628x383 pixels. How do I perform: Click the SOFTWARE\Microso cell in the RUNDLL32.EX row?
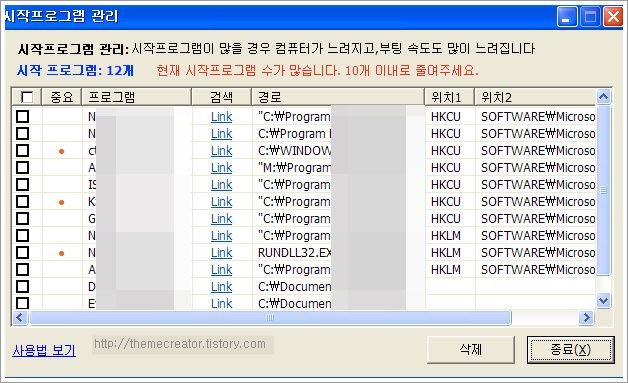[538, 253]
